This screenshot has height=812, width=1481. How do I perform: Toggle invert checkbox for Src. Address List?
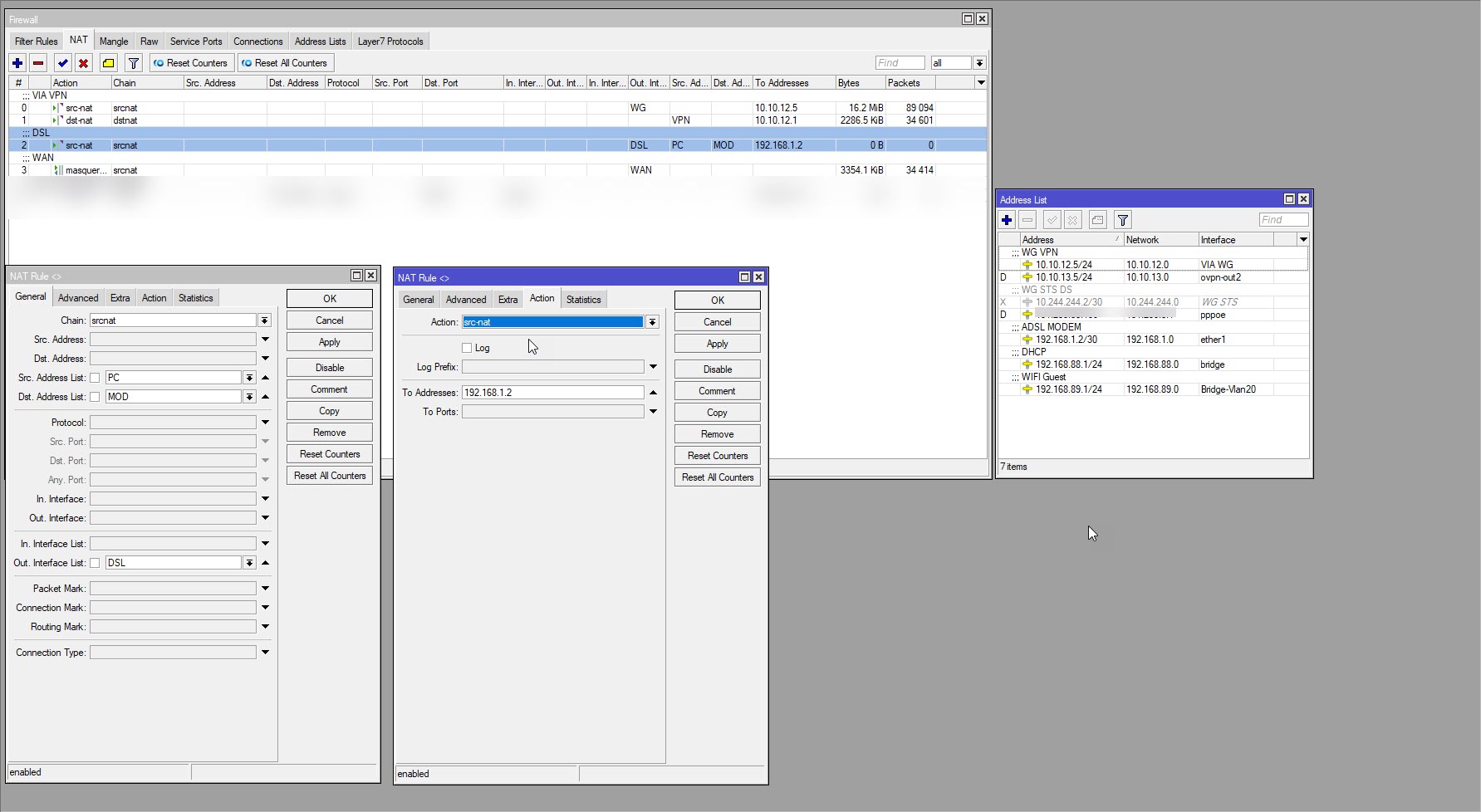[x=95, y=378]
